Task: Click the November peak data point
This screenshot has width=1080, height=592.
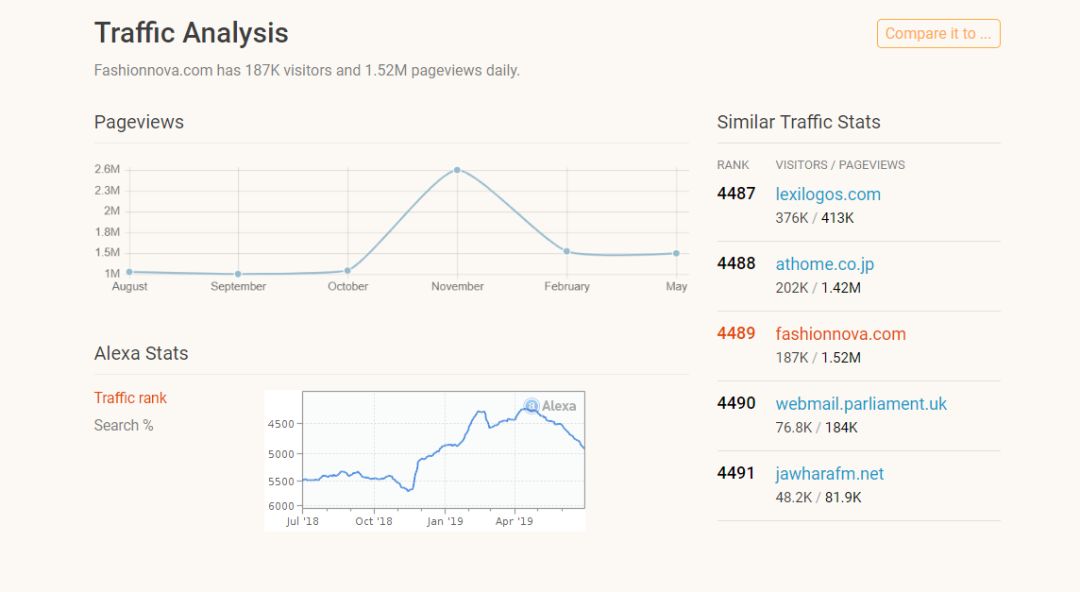Action: pyautogui.click(x=457, y=170)
